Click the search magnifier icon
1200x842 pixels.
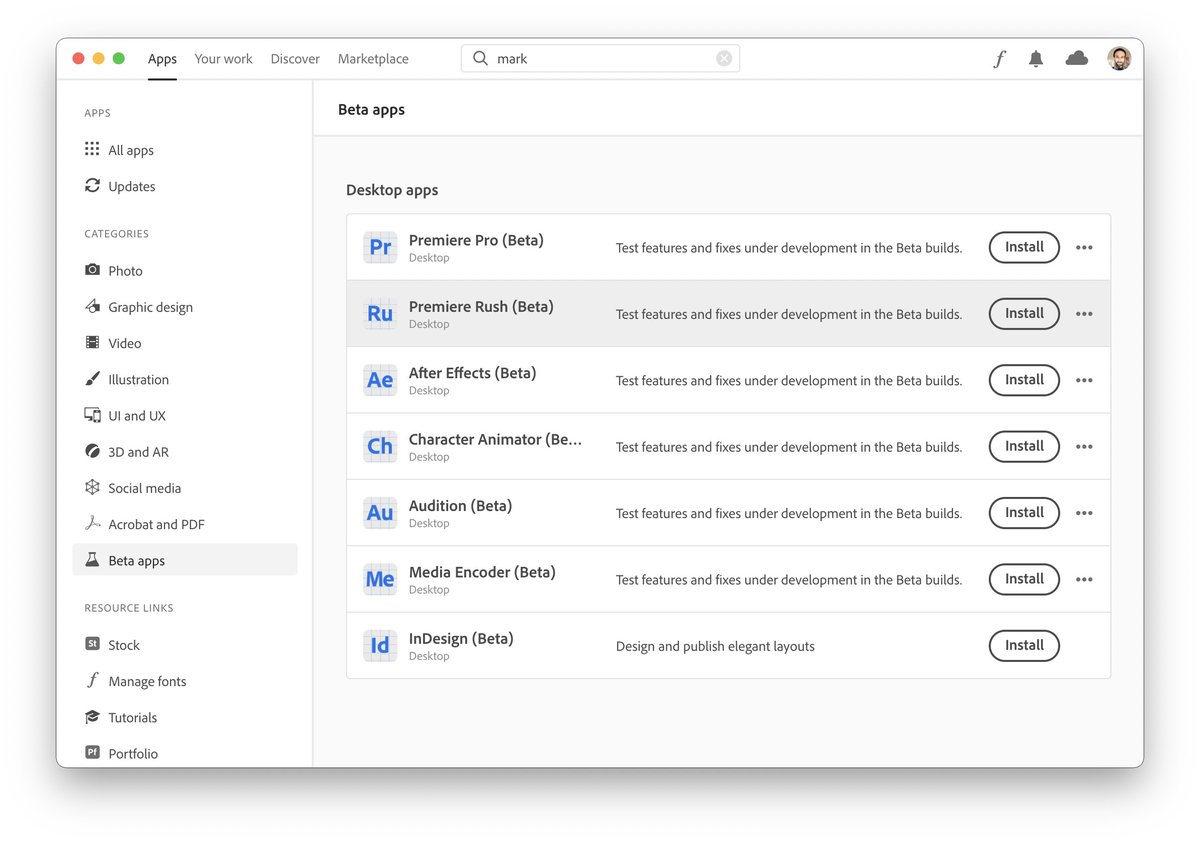click(x=480, y=59)
